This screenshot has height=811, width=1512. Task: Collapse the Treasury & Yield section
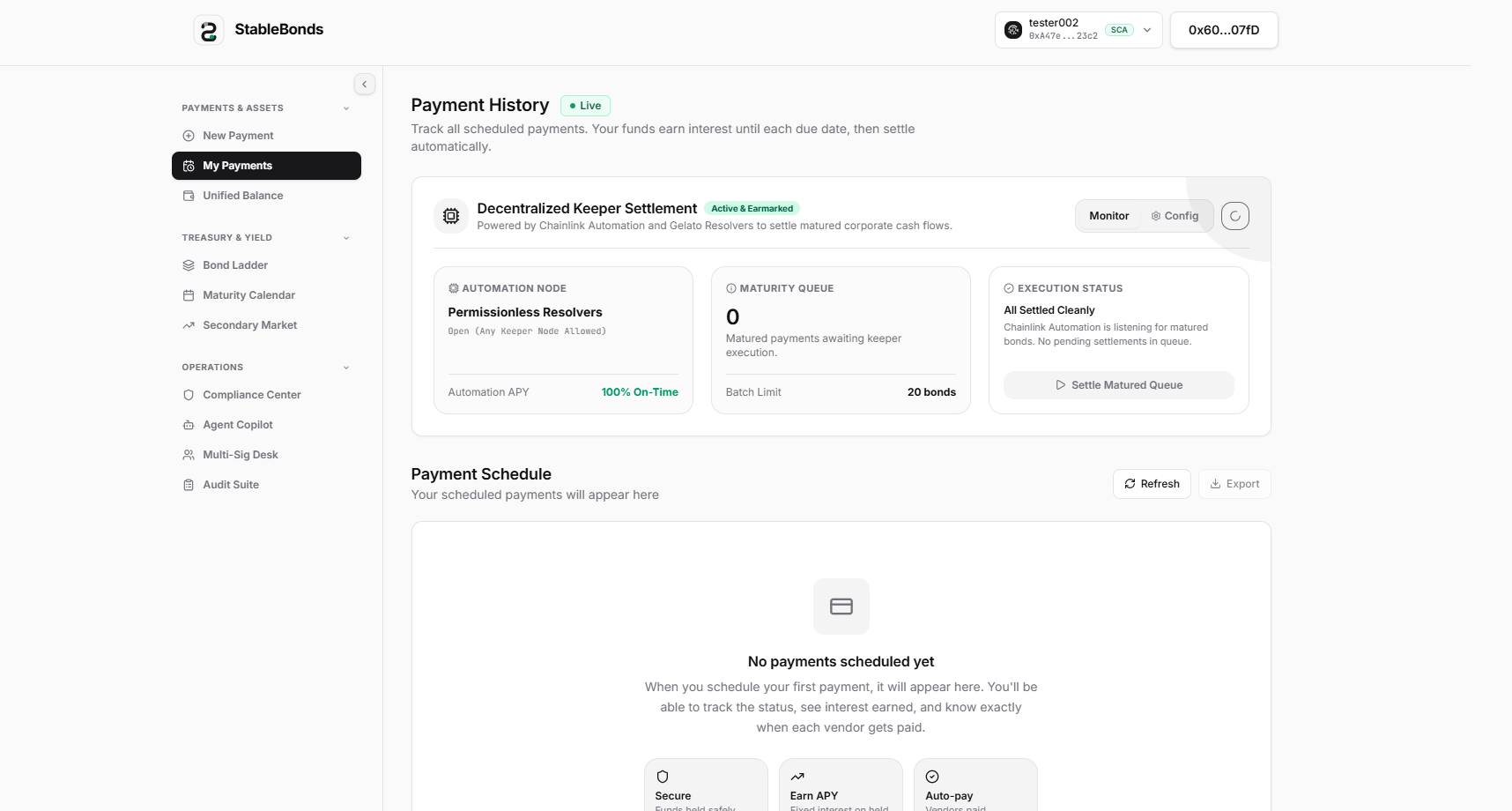[x=346, y=238]
